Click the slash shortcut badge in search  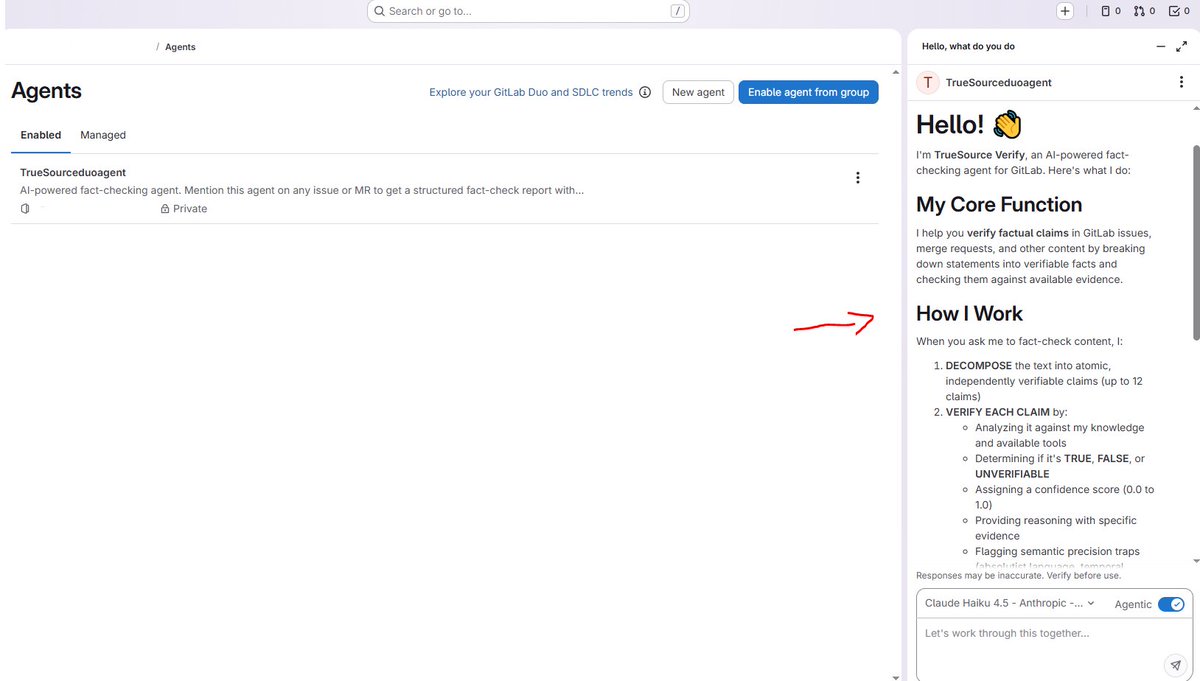(x=677, y=11)
